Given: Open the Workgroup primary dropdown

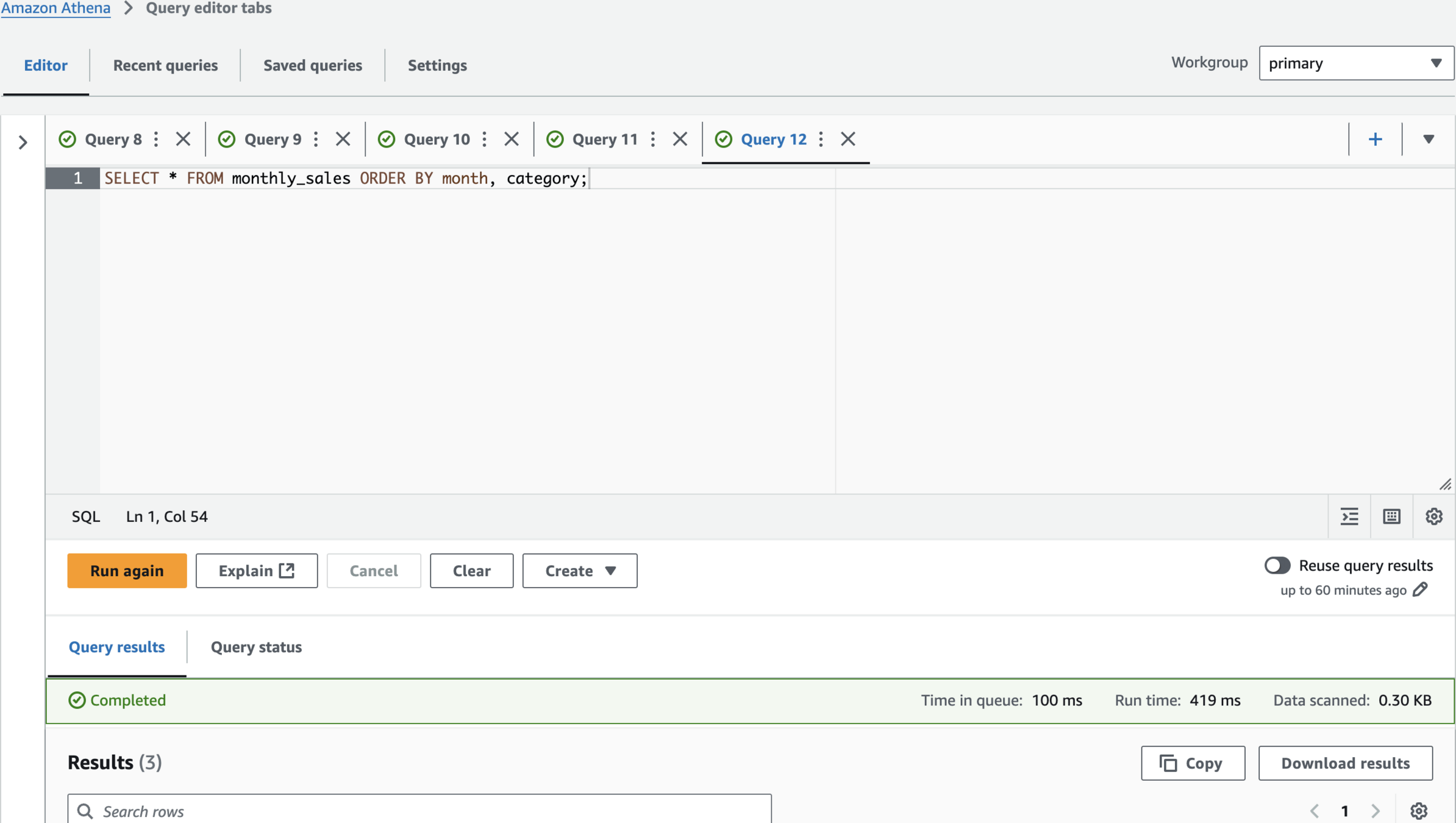Looking at the screenshot, I should point(1356,63).
